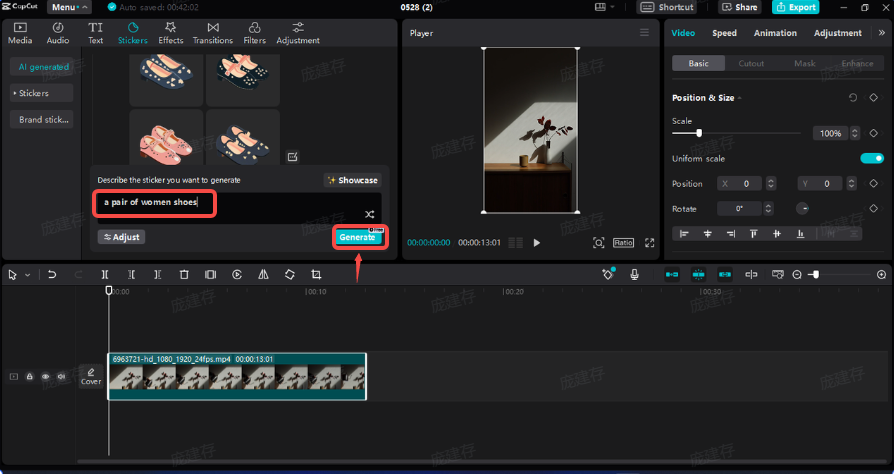Click the record voiceover microphone
The height and width of the screenshot is (474, 894).
coord(634,275)
